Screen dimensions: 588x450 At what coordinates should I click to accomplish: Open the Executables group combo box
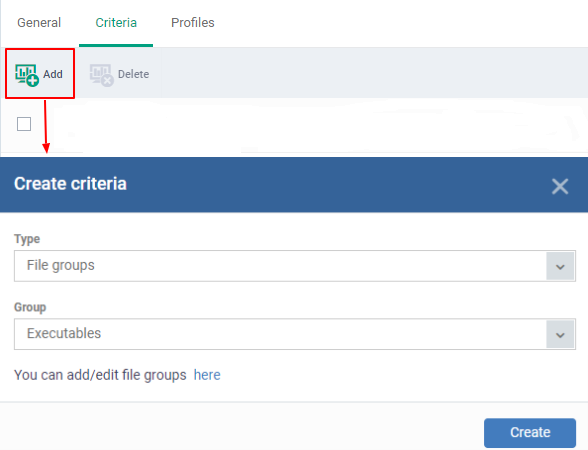point(295,334)
